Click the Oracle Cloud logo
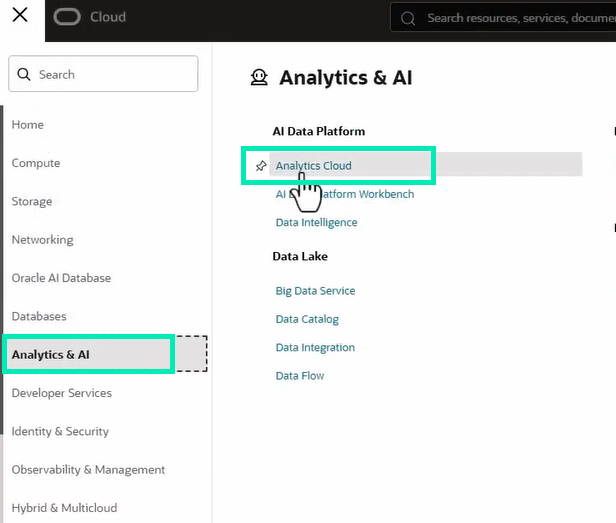The height and width of the screenshot is (523, 616). (x=67, y=17)
